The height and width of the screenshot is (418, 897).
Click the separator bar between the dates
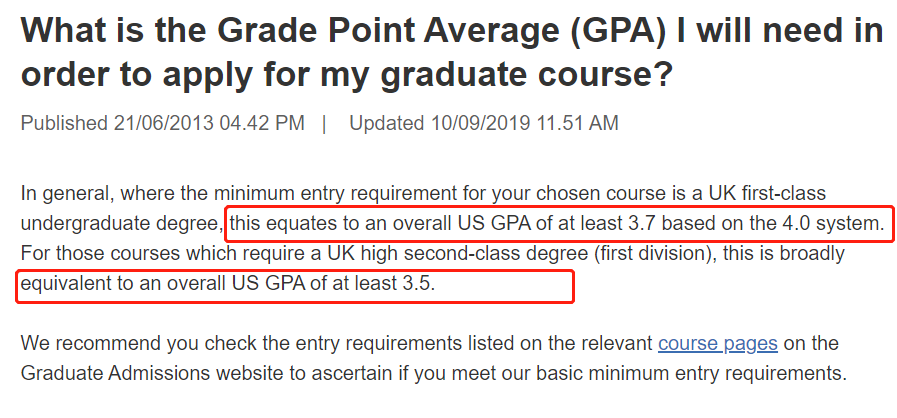[324, 123]
